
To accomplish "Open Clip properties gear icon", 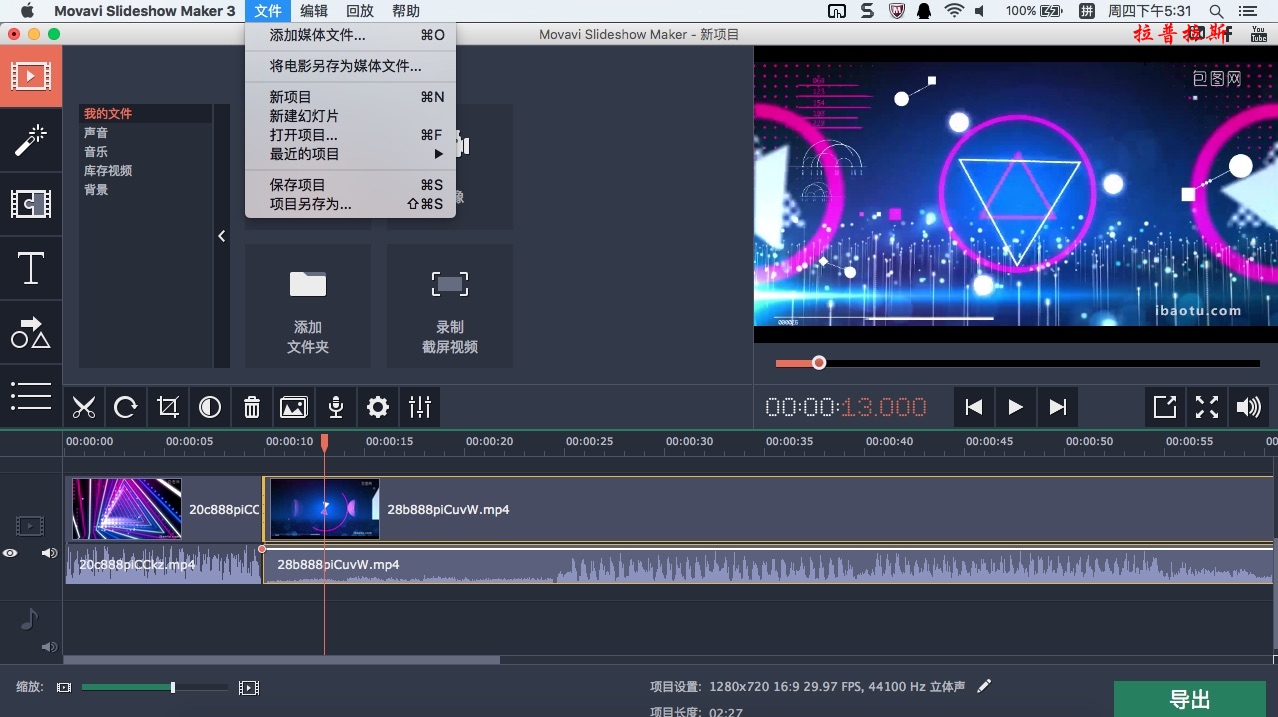I will coord(378,407).
